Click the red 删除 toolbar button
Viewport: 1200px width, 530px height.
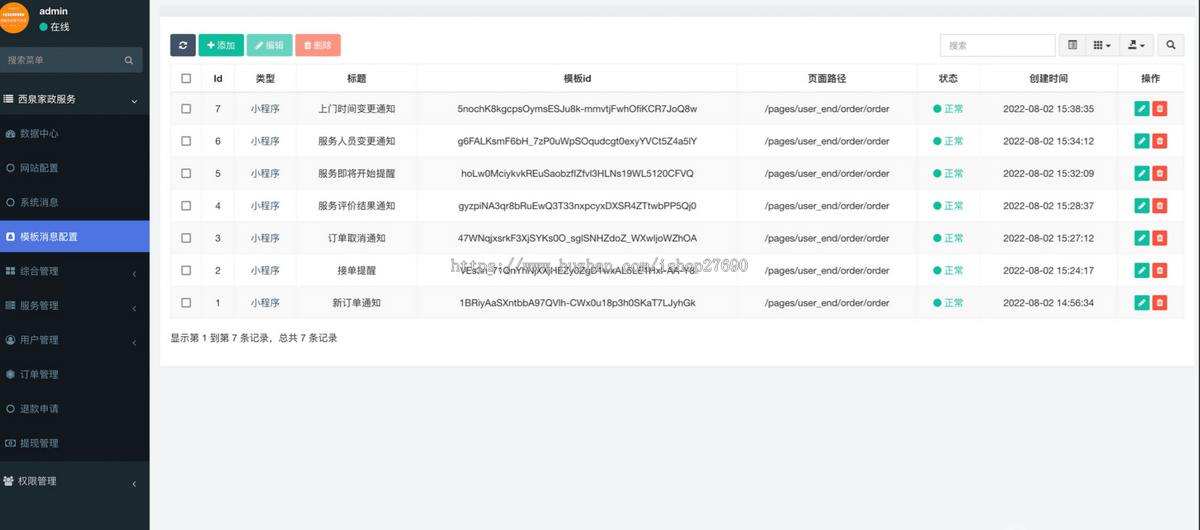(x=318, y=45)
